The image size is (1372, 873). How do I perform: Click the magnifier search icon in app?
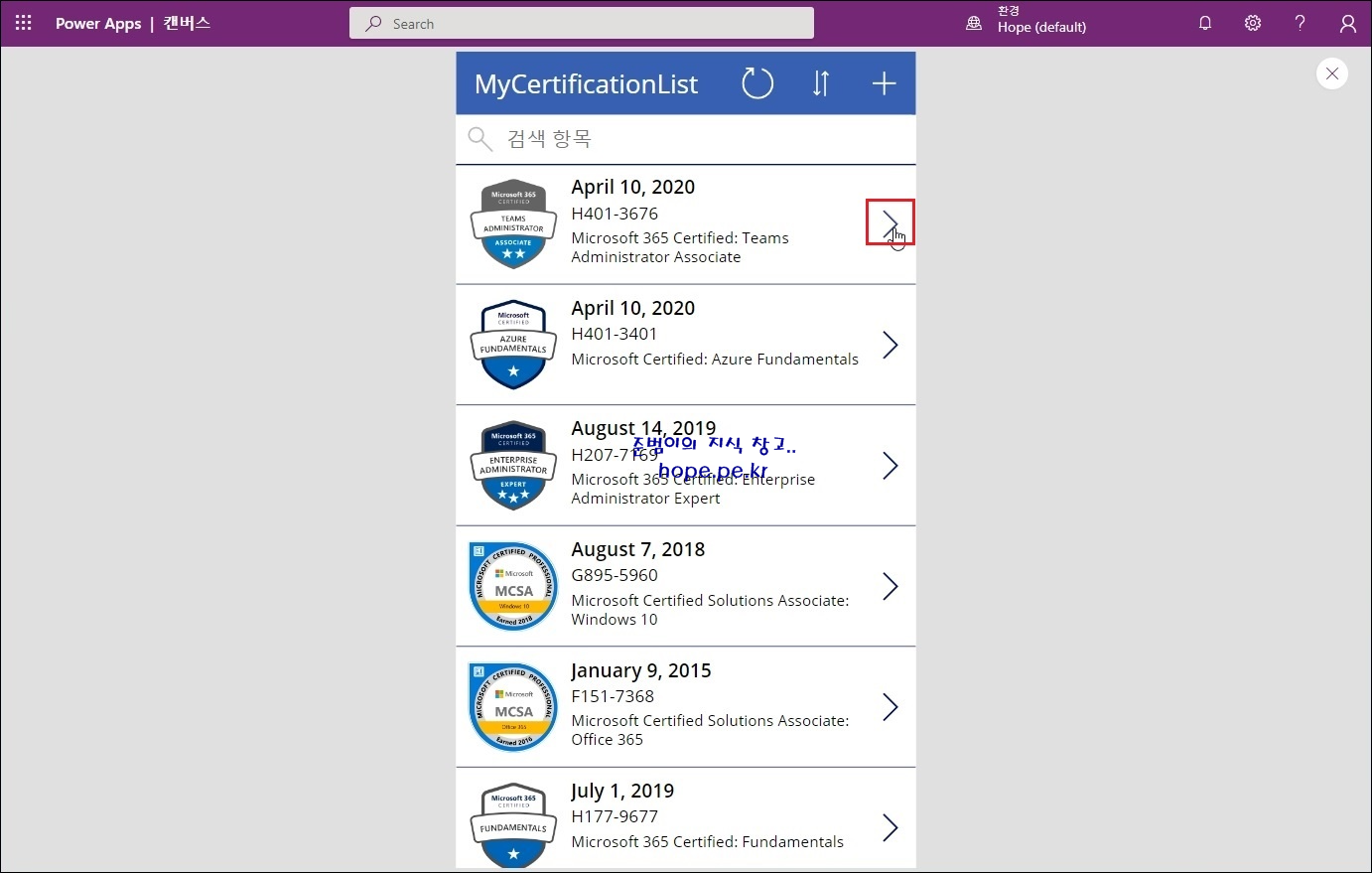(480, 139)
